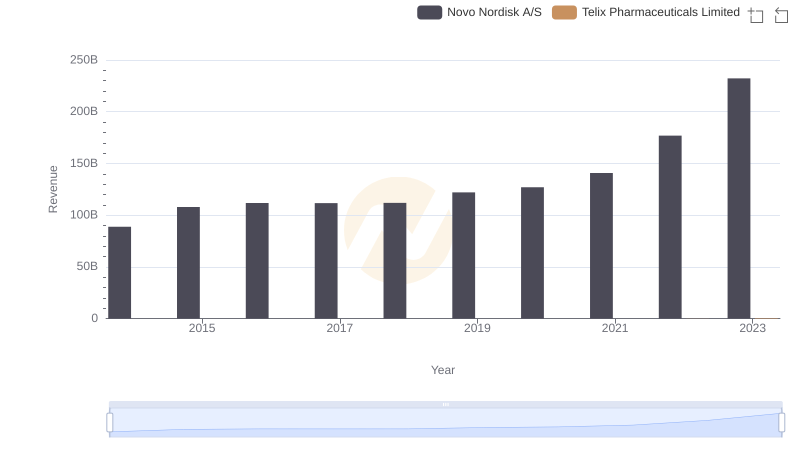Select the 2014 Novo Nordisk bar

tap(119, 273)
